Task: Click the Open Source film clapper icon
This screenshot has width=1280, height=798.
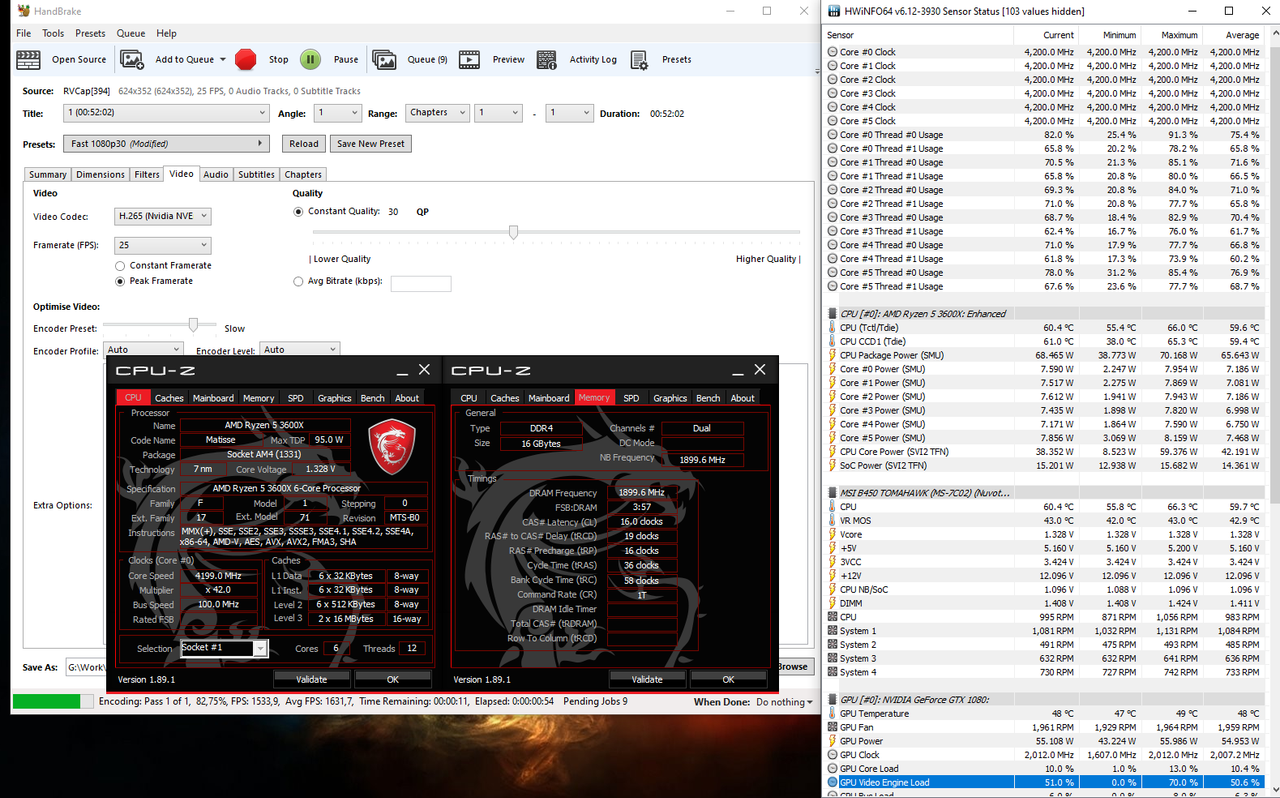Action: tap(29, 59)
